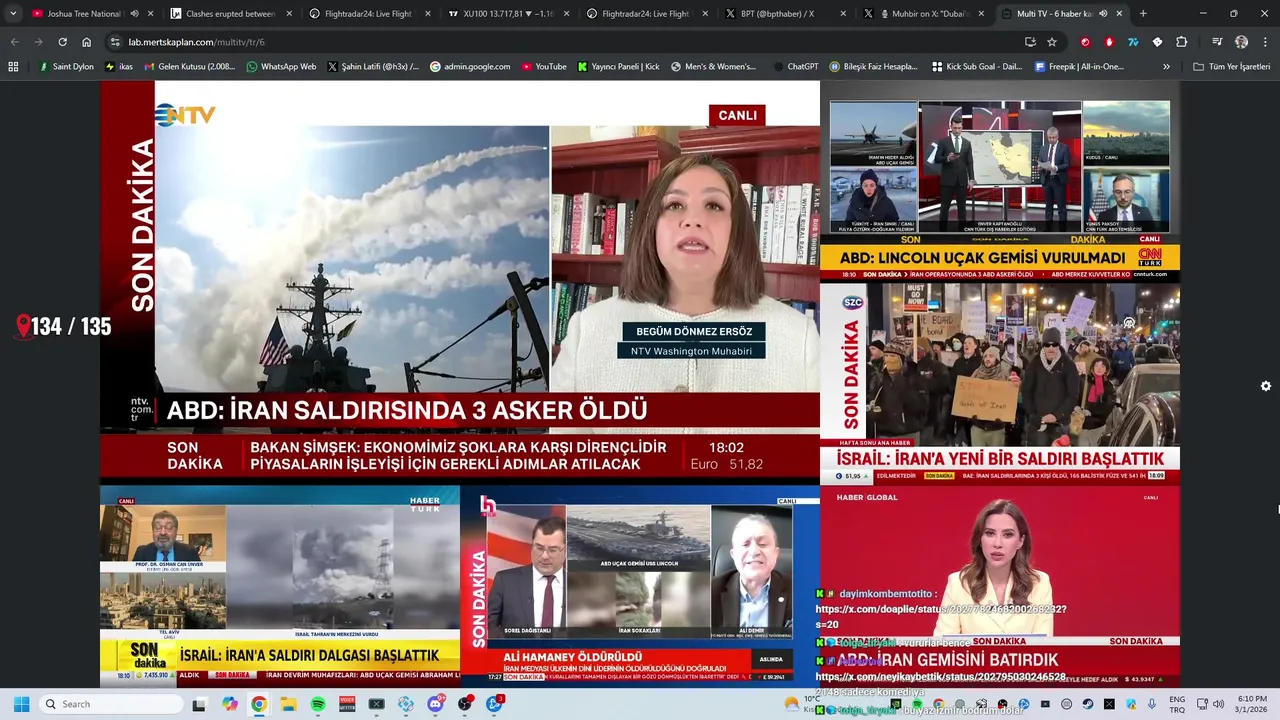1280x720 pixels.
Task: Click the white diamond extension icon
Action: (1157, 42)
